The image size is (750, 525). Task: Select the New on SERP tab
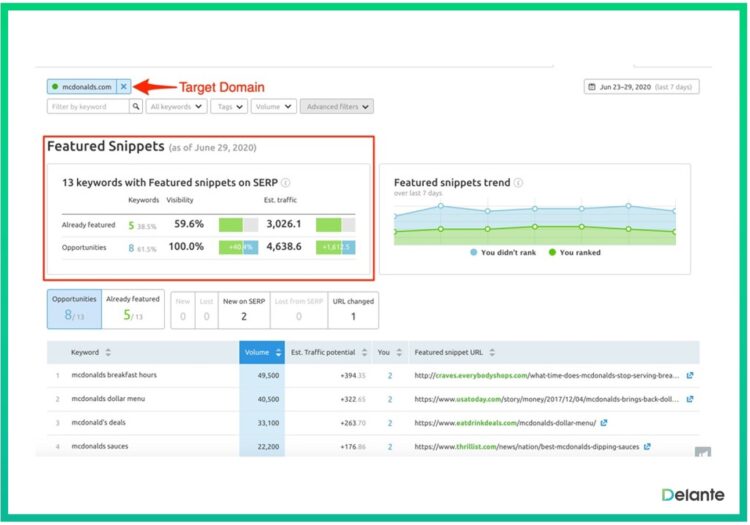tap(244, 310)
